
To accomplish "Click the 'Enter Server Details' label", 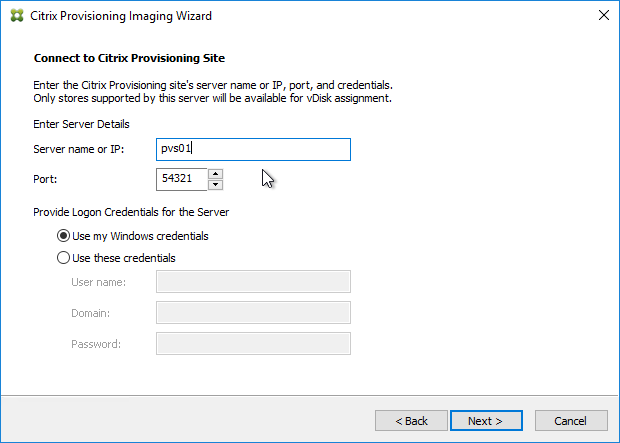I will (x=81, y=124).
